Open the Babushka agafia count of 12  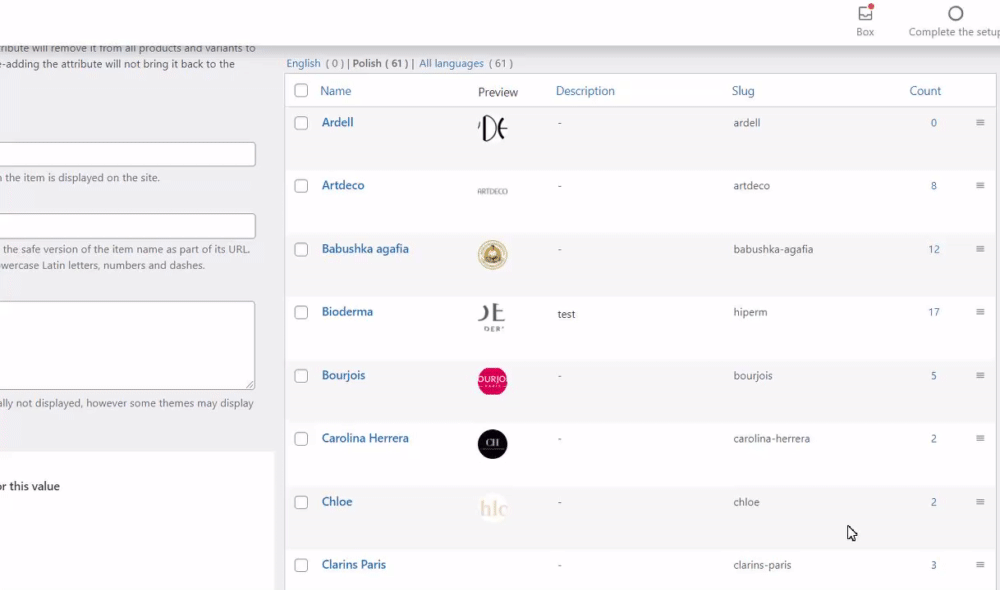934,249
